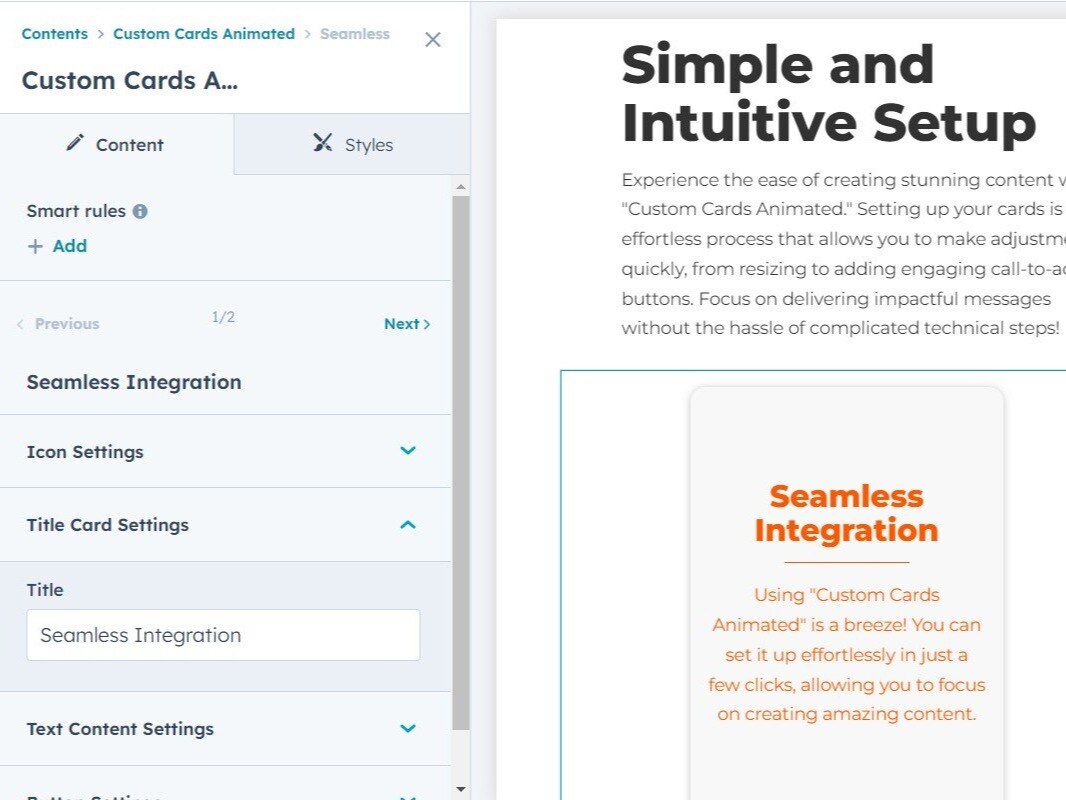The height and width of the screenshot is (800, 1066).
Task: Click the upward chevron on Title Card Settings
Action: pos(407,524)
